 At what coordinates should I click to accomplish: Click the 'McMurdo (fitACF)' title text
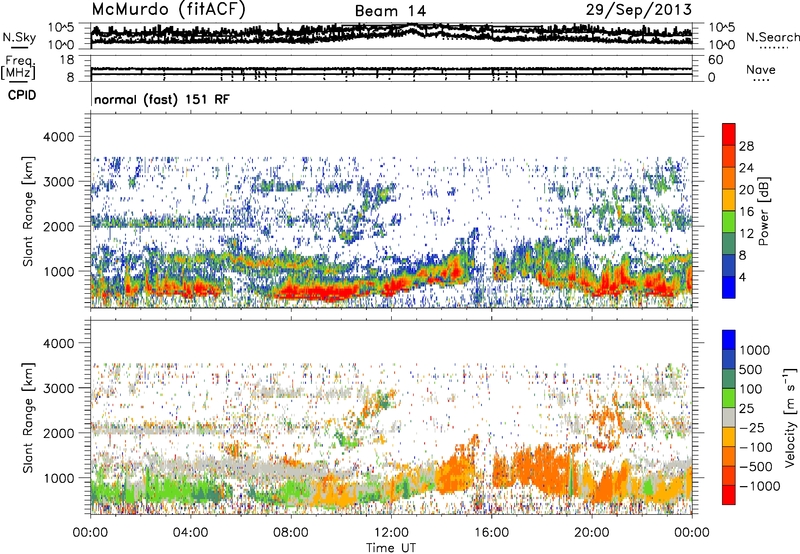(168, 9)
